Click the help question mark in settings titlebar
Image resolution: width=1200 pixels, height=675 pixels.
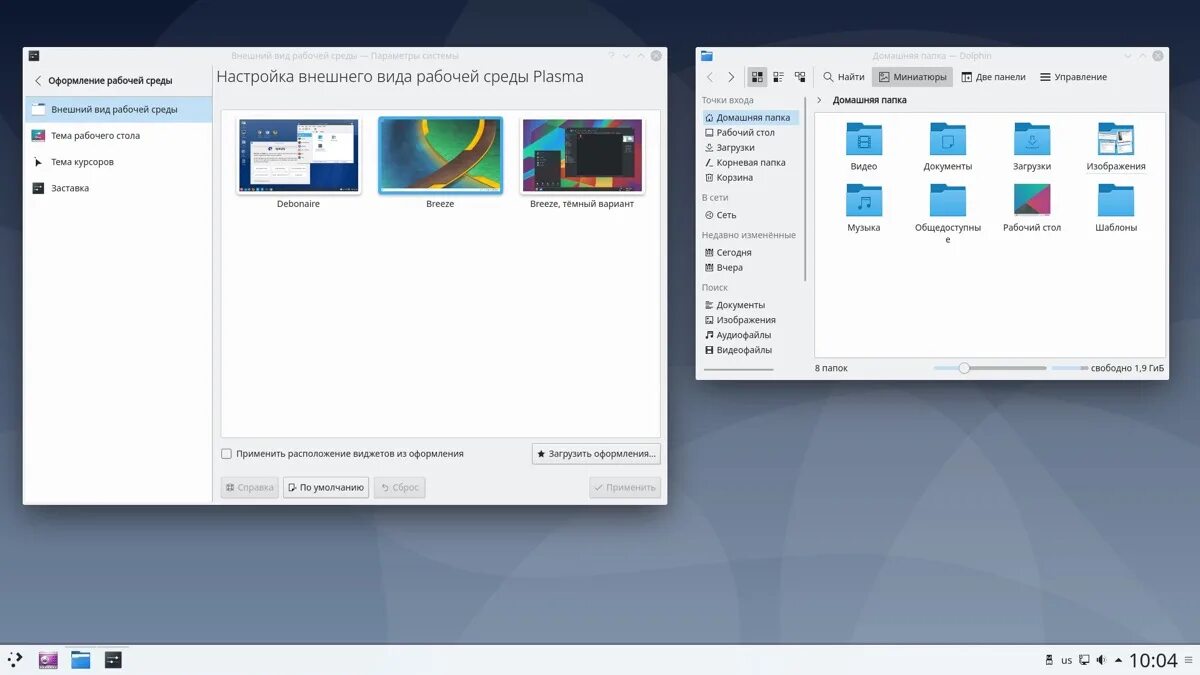coord(612,56)
